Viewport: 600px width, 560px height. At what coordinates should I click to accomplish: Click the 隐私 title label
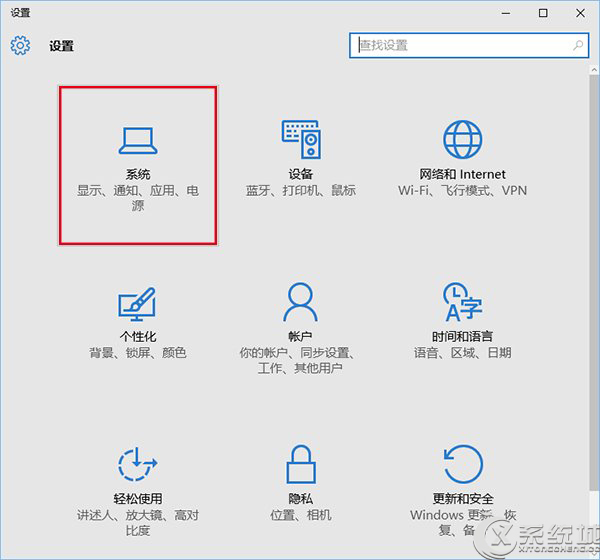pos(300,499)
